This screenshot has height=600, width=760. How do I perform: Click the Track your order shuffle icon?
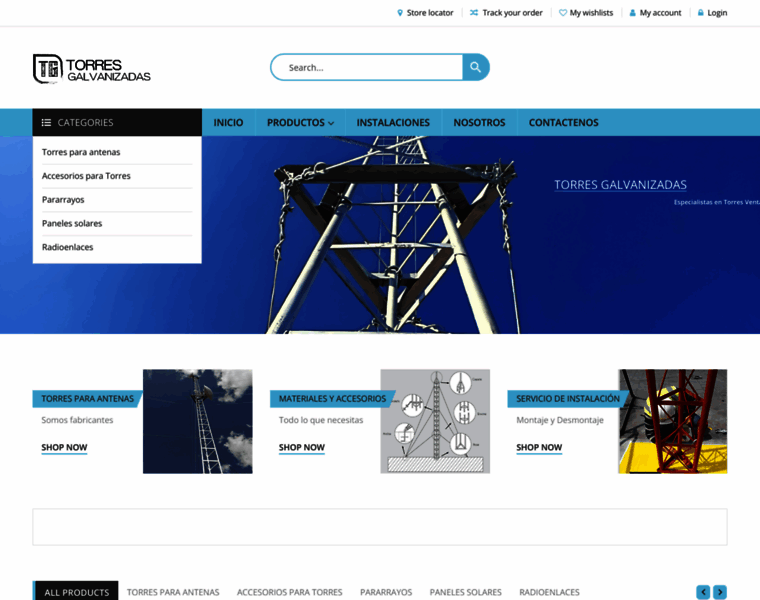tap(474, 13)
